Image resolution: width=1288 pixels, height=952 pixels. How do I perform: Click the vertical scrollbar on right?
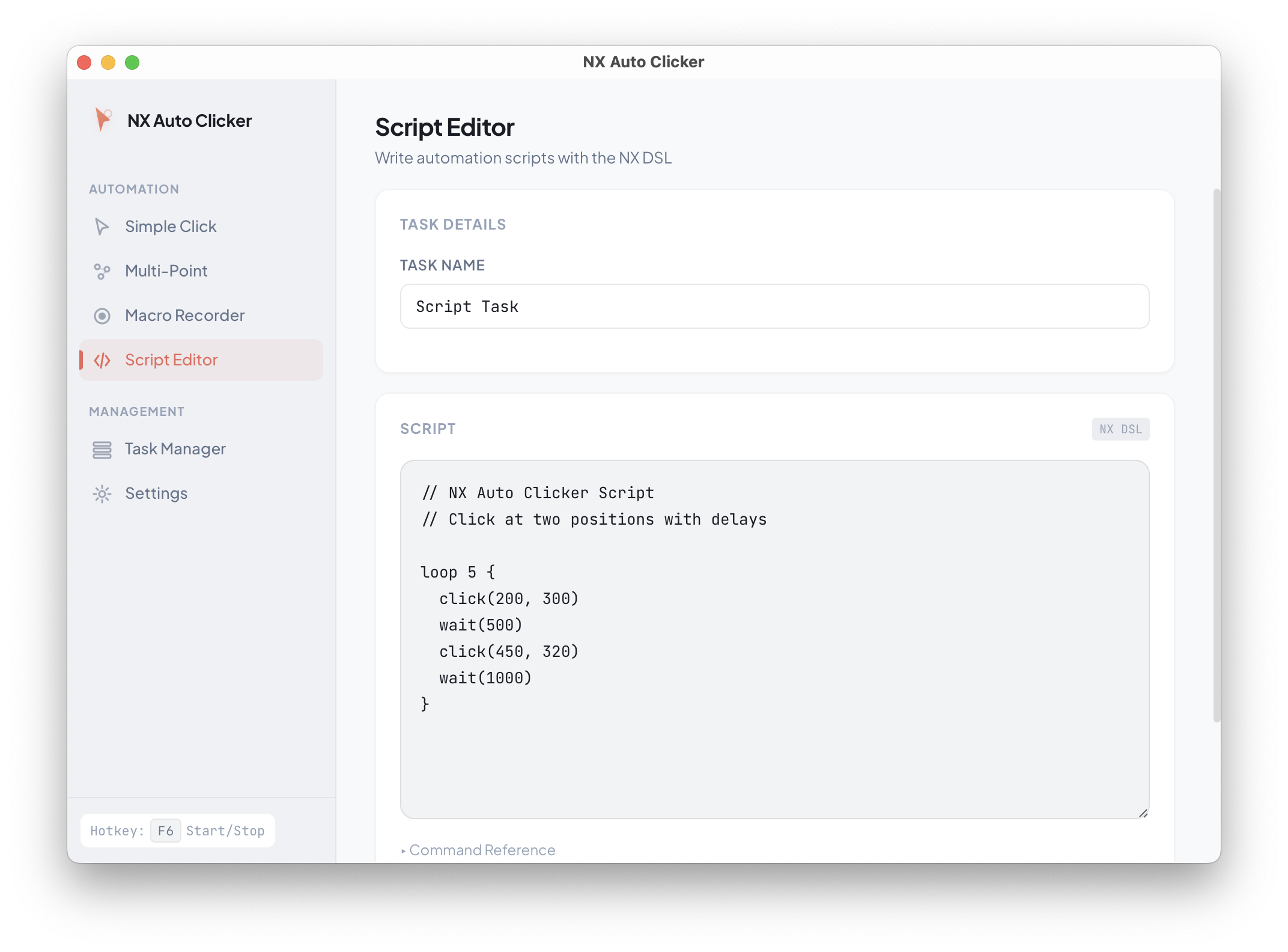coord(1217,457)
